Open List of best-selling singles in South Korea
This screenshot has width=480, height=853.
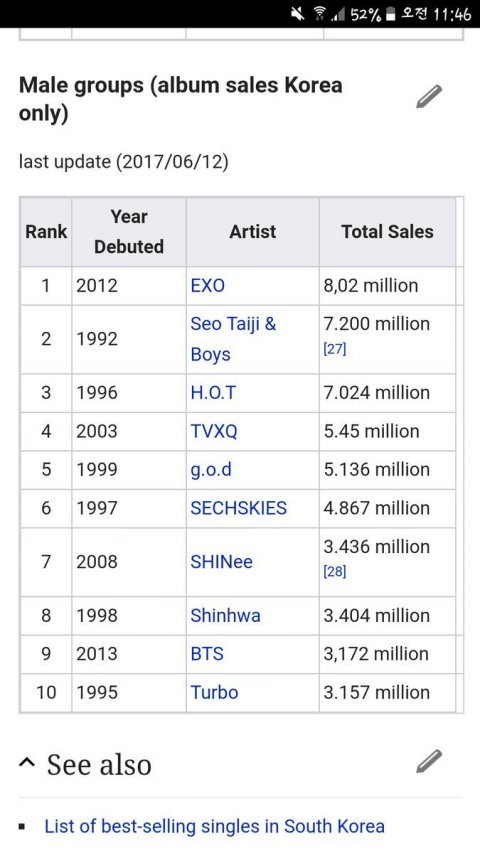pos(214,826)
